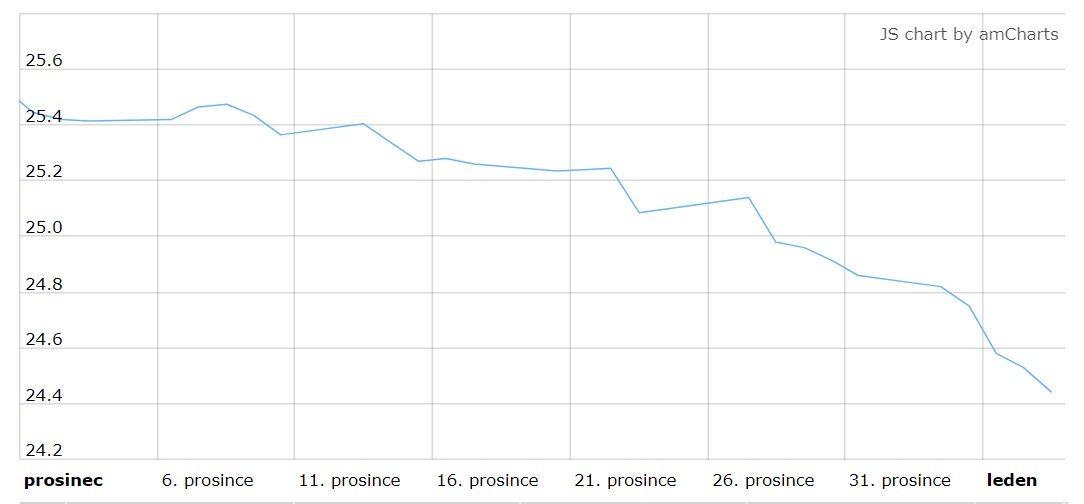Click the 24.2 y-axis value label
This screenshot has height=504, width=1084.
click(x=44, y=451)
